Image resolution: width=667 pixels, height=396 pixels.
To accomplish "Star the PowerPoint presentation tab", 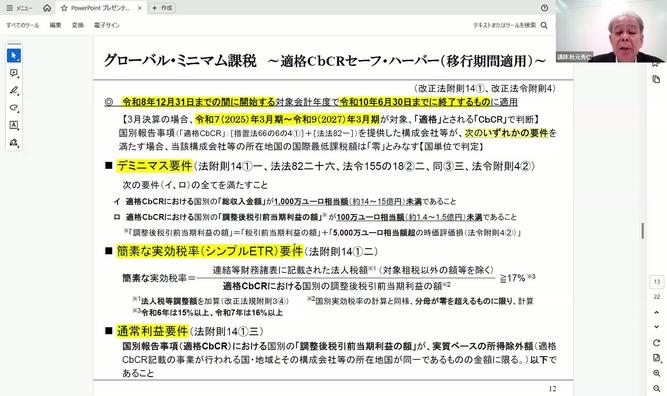I will (x=64, y=8).
